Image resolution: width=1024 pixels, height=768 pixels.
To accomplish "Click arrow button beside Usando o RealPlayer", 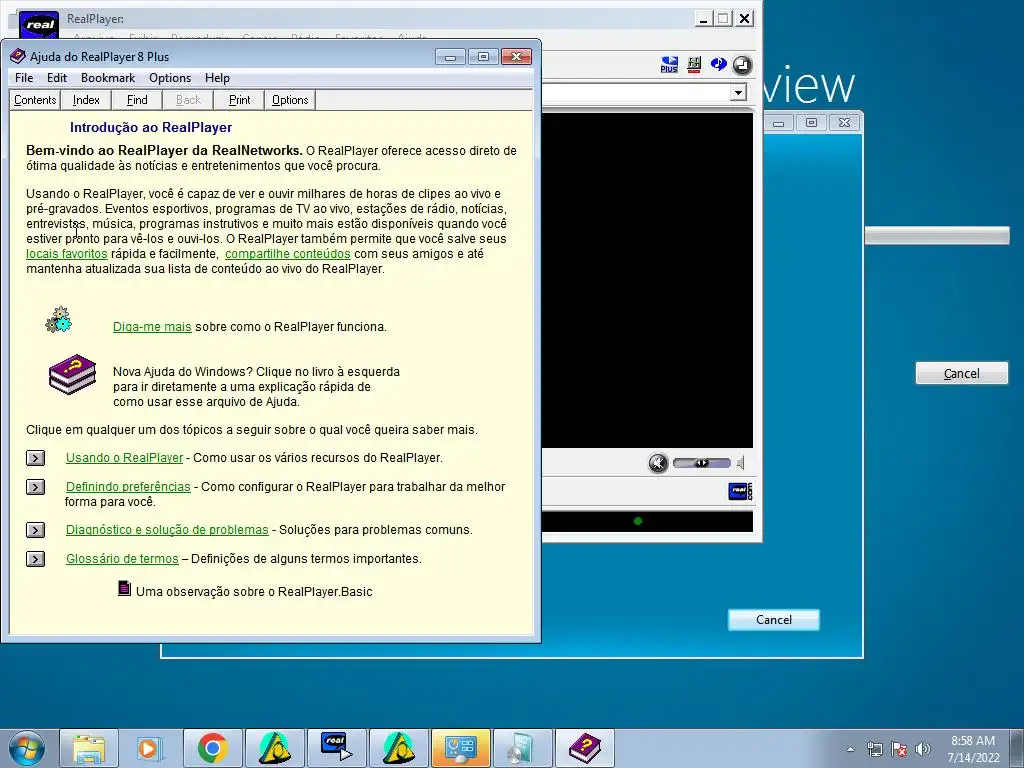I will pos(35,458).
